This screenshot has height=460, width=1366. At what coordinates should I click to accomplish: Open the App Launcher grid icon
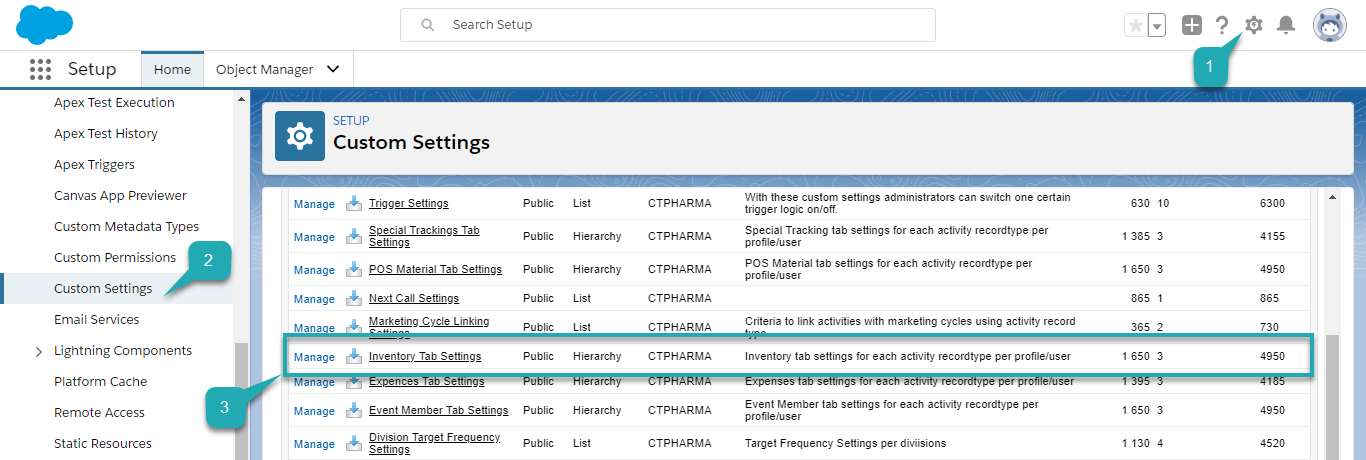pyautogui.click(x=40, y=69)
